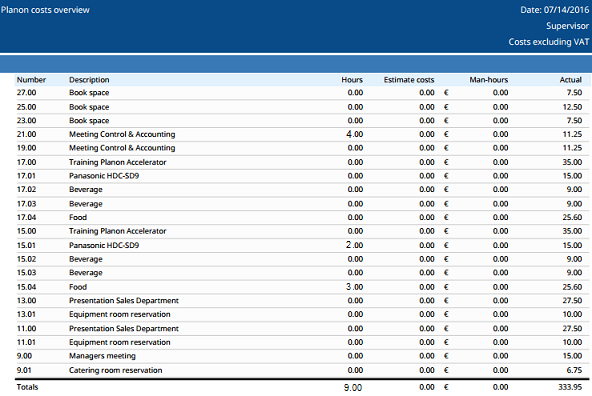Viewport: 592px width, 396px height.
Task: Select Training Planon Accelerator row 17.00
Action: point(302,162)
